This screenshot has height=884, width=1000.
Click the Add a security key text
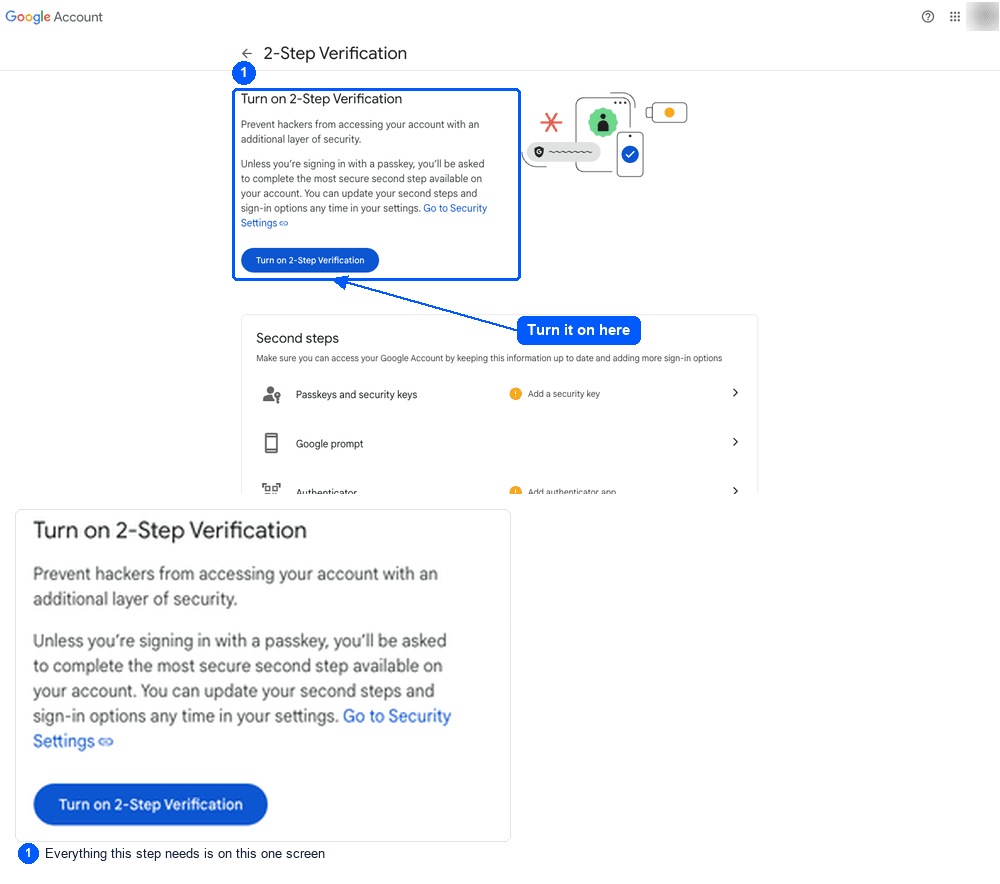pos(564,394)
